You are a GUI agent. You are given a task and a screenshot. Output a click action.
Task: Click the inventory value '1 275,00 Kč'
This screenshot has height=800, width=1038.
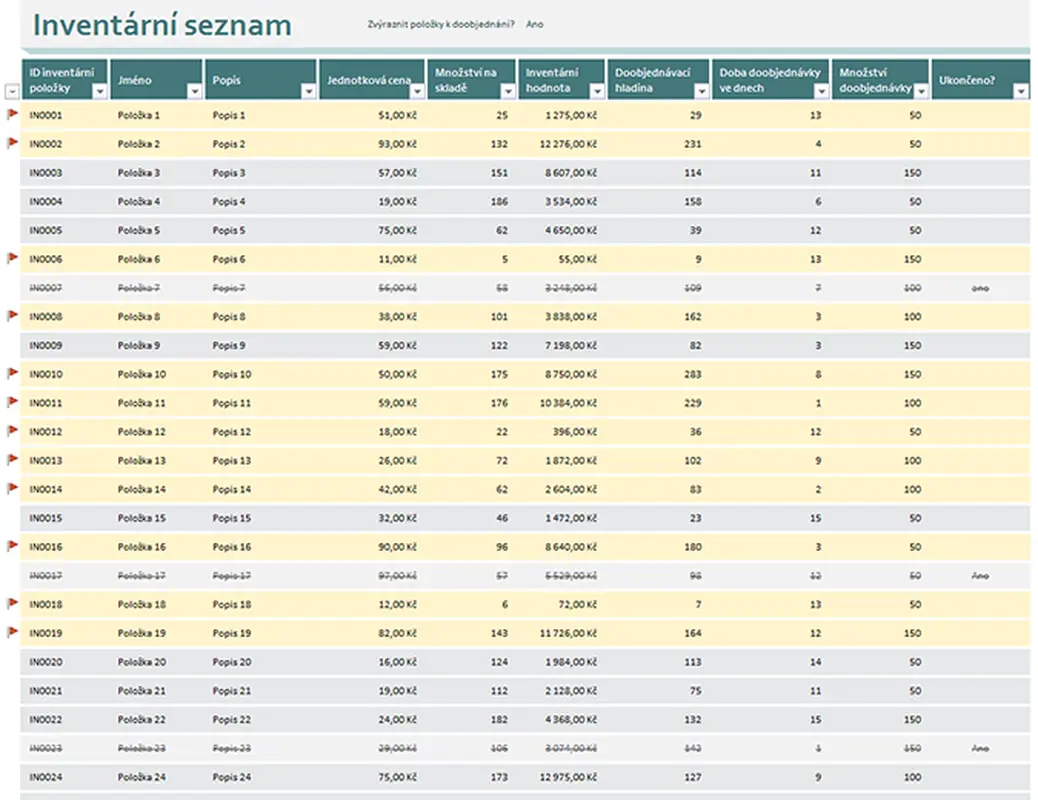pos(571,115)
